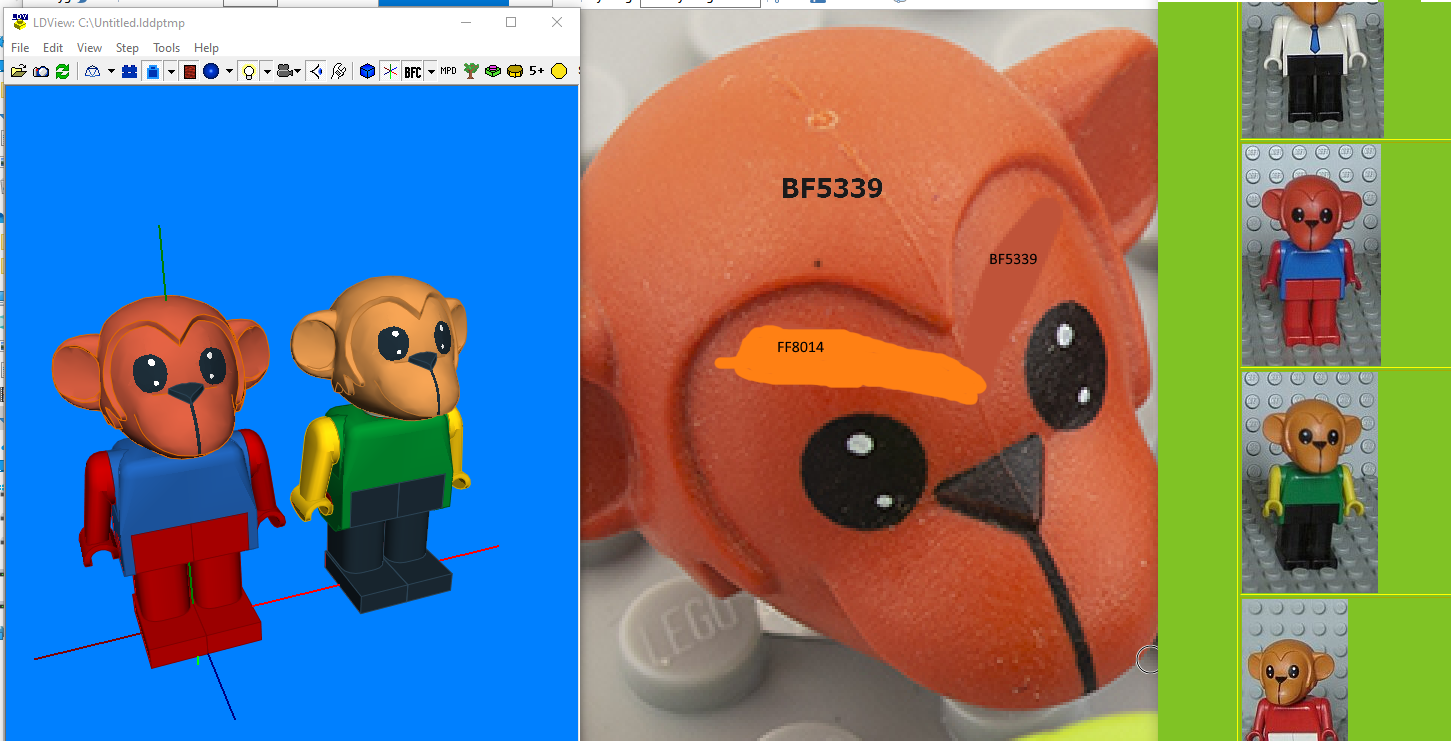Toggle primitive substitution blue sphere icon
The image size is (1451, 741).
click(x=211, y=71)
